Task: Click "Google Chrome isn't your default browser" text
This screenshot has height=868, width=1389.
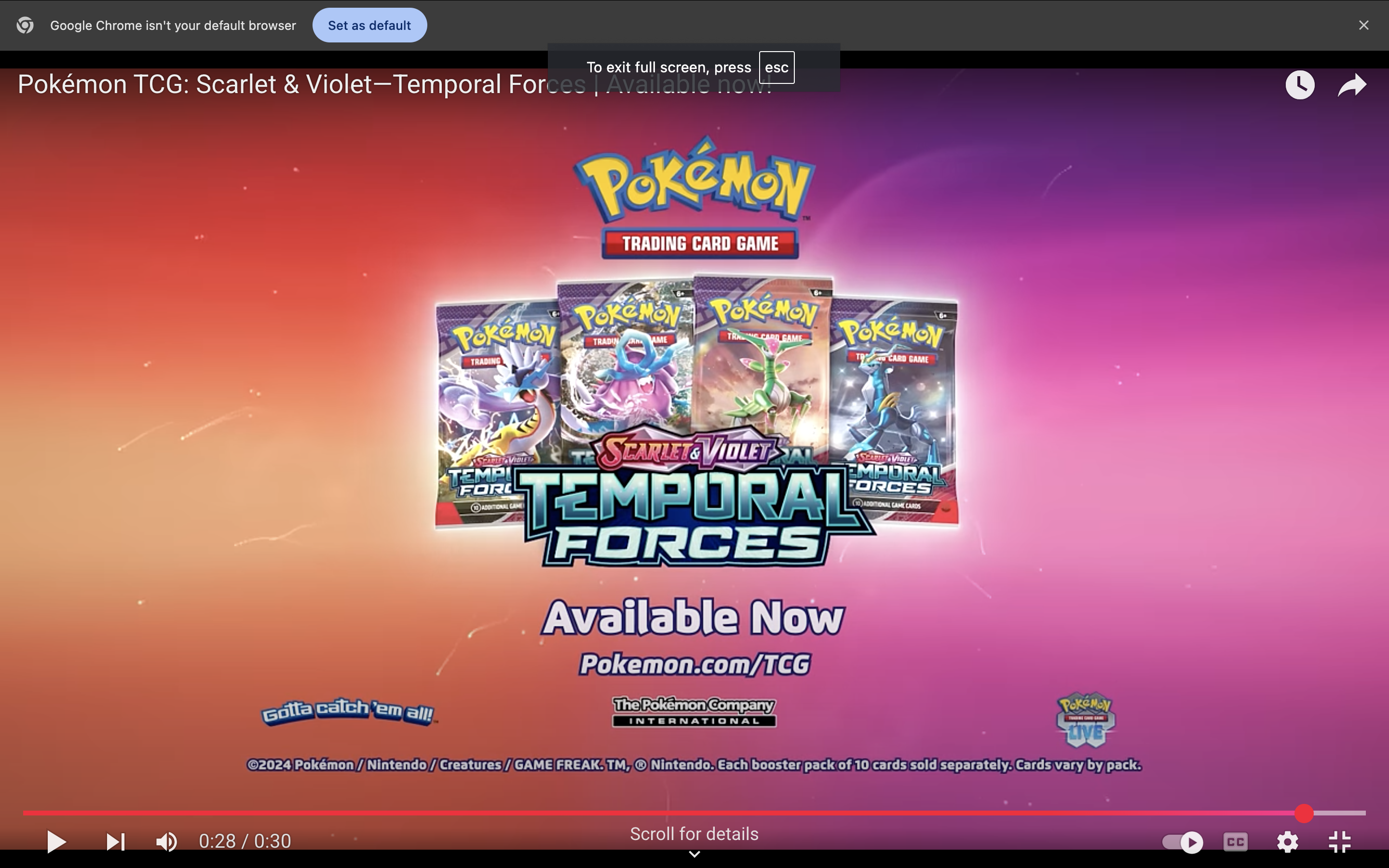Action: pos(173,26)
